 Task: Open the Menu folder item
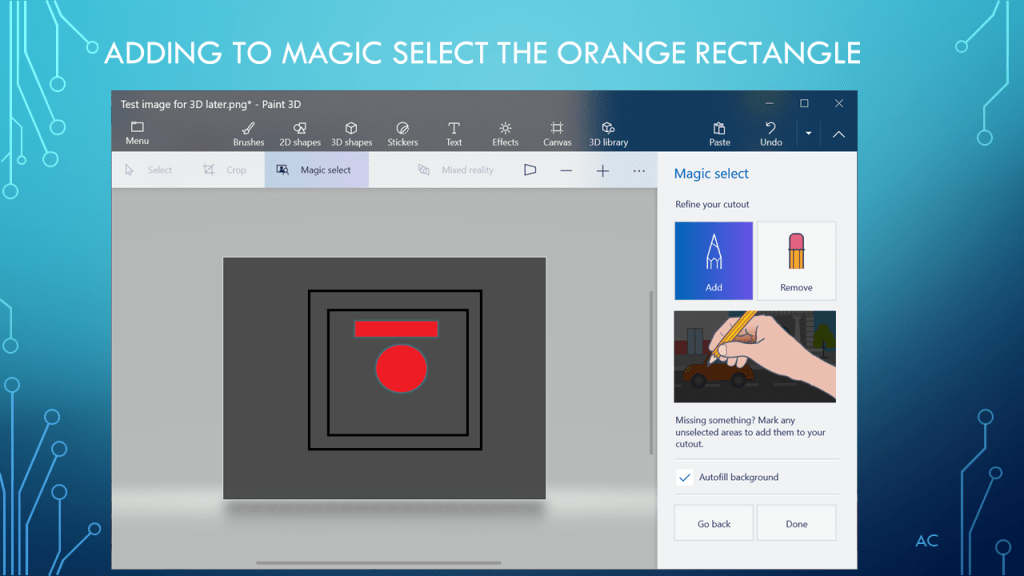click(137, 133)
